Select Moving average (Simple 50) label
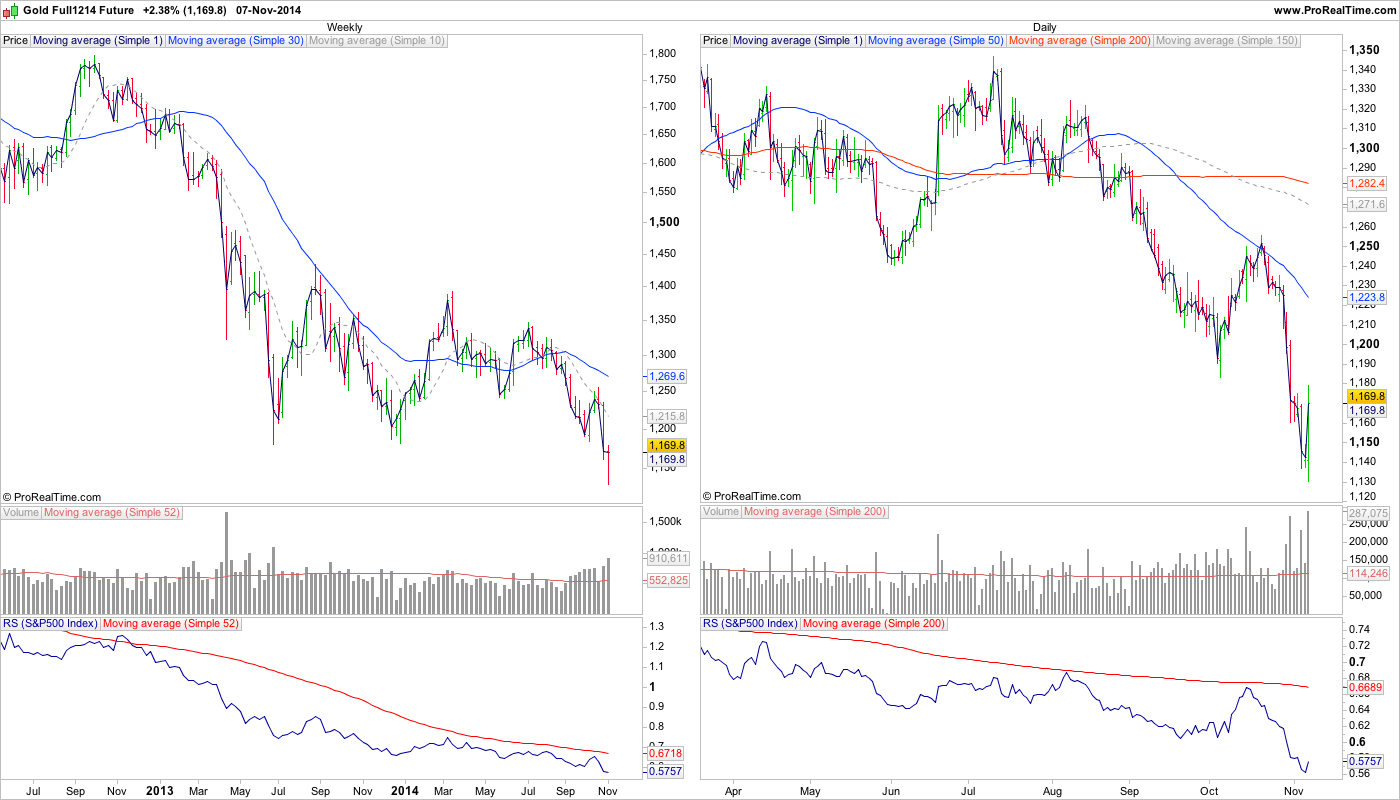This screenshot has width=1400, height=800. 935,41
